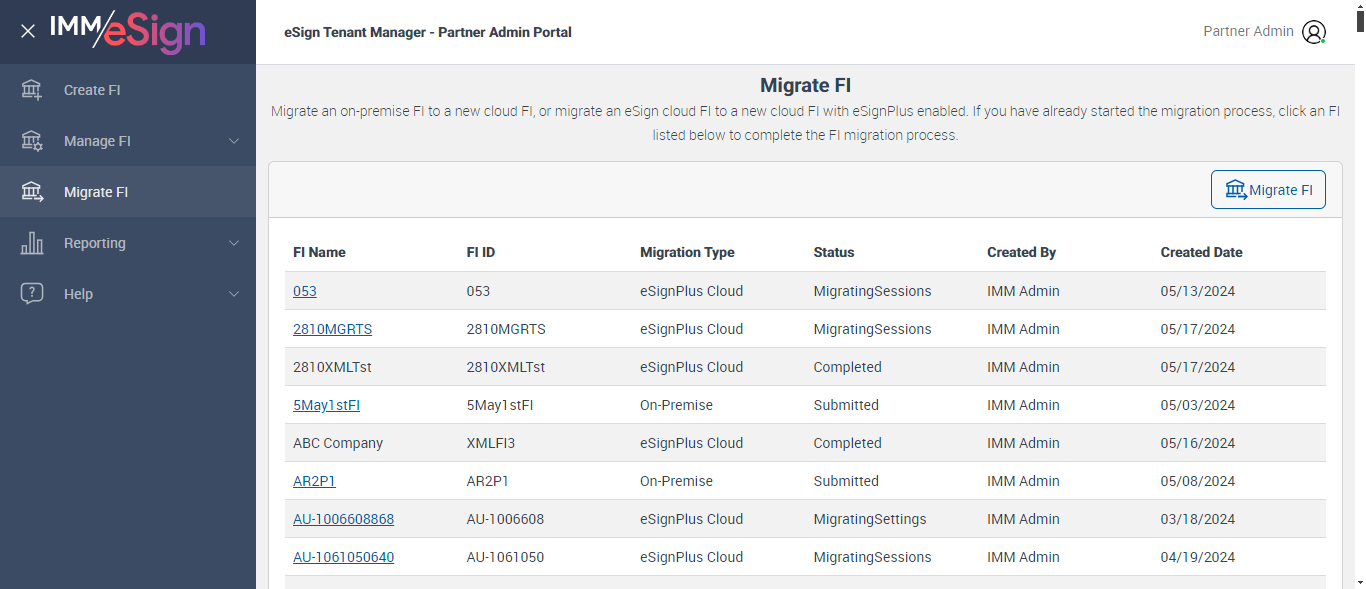Expand the Help submenu chevron
Viewport: 1366px width, 589px height.
coord(234,294)
